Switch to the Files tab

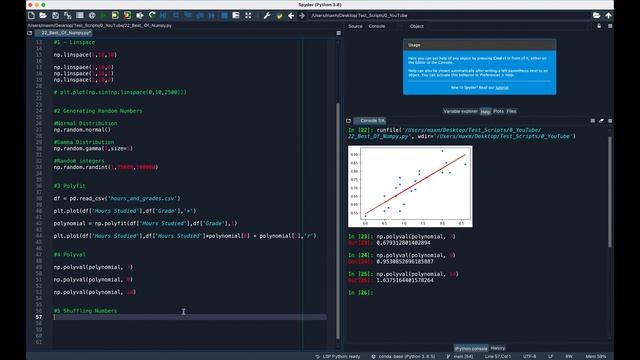pos(511,111)
